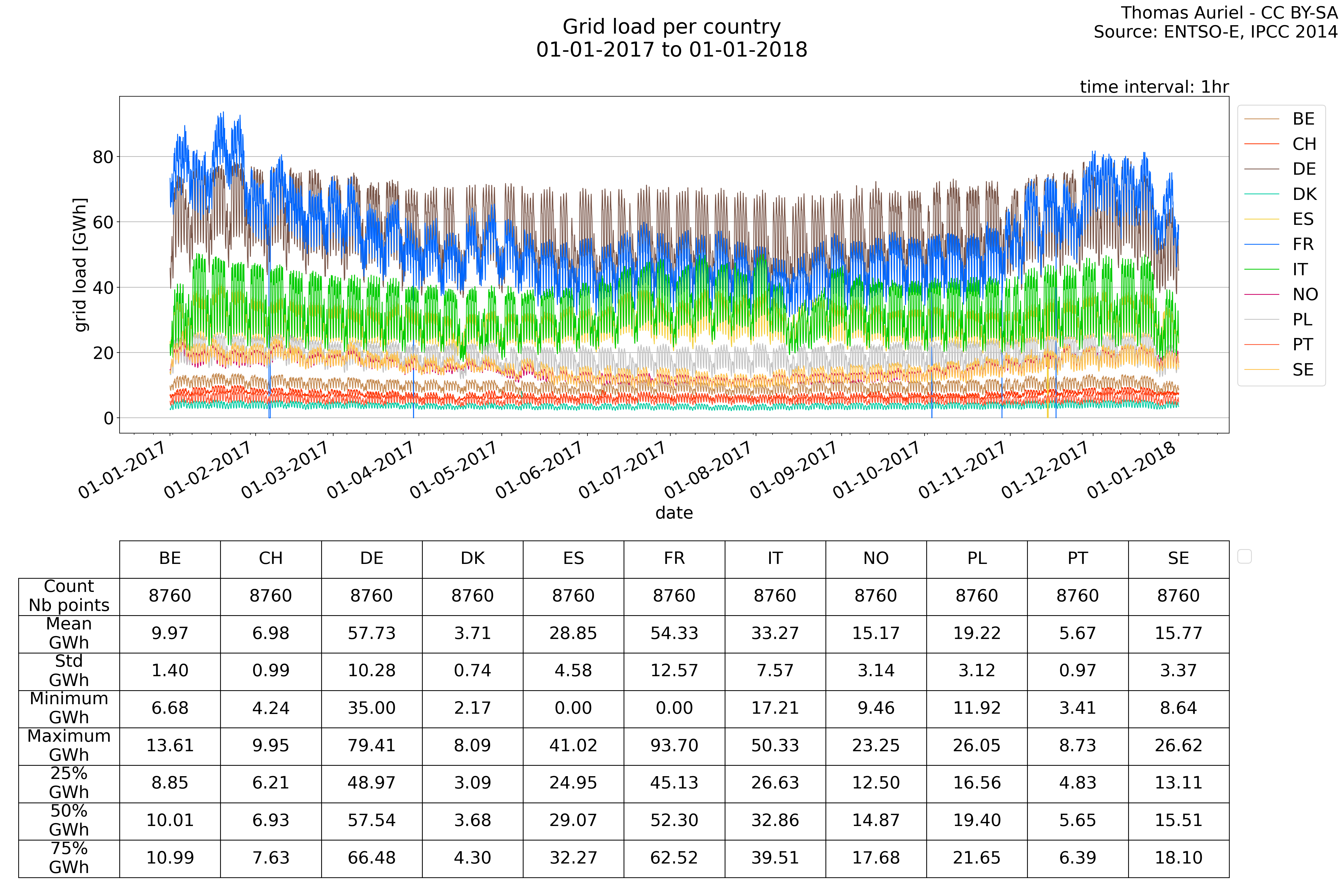Click DE mean value 57.73 cell
This screenshot has height=896, width=1344.
[x=372, y=634]
